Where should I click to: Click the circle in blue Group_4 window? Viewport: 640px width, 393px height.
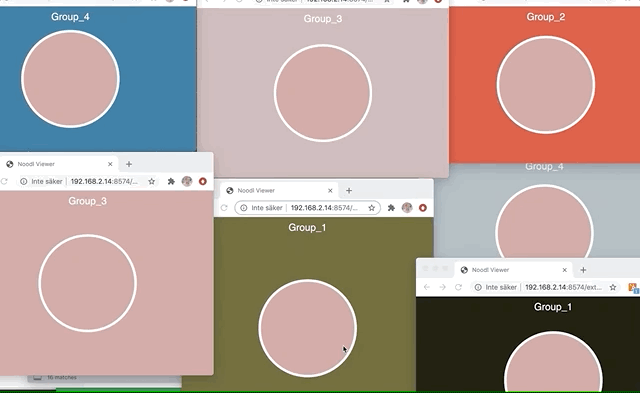[70, 79]
